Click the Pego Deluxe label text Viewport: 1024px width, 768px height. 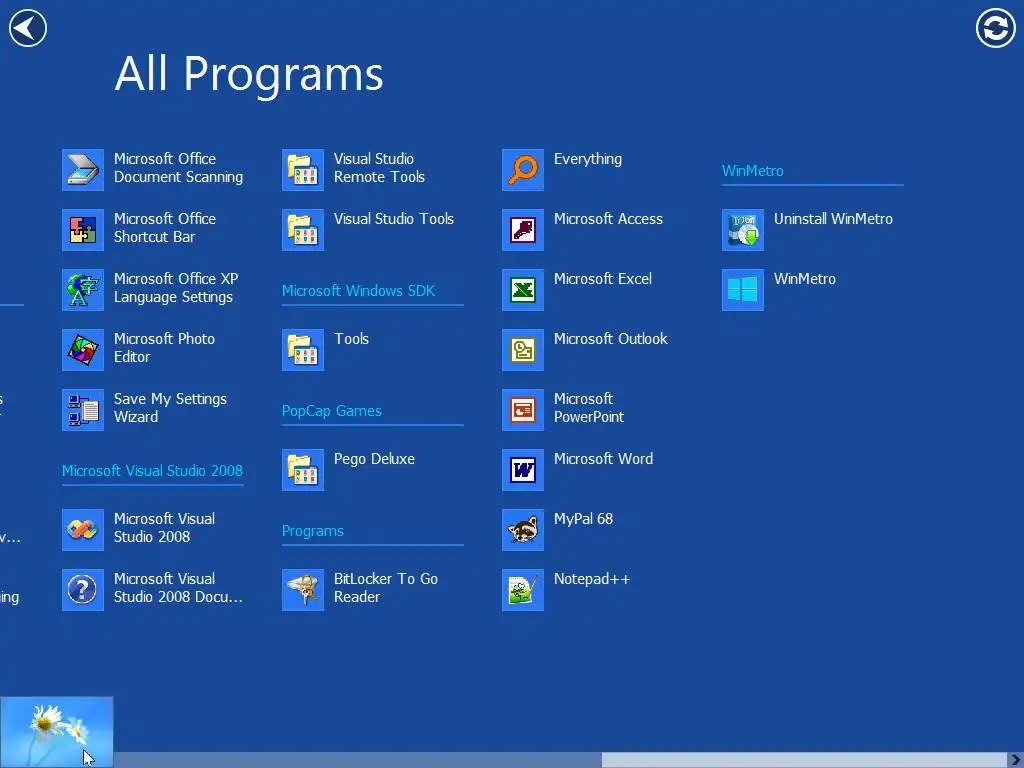coord(374,459)
